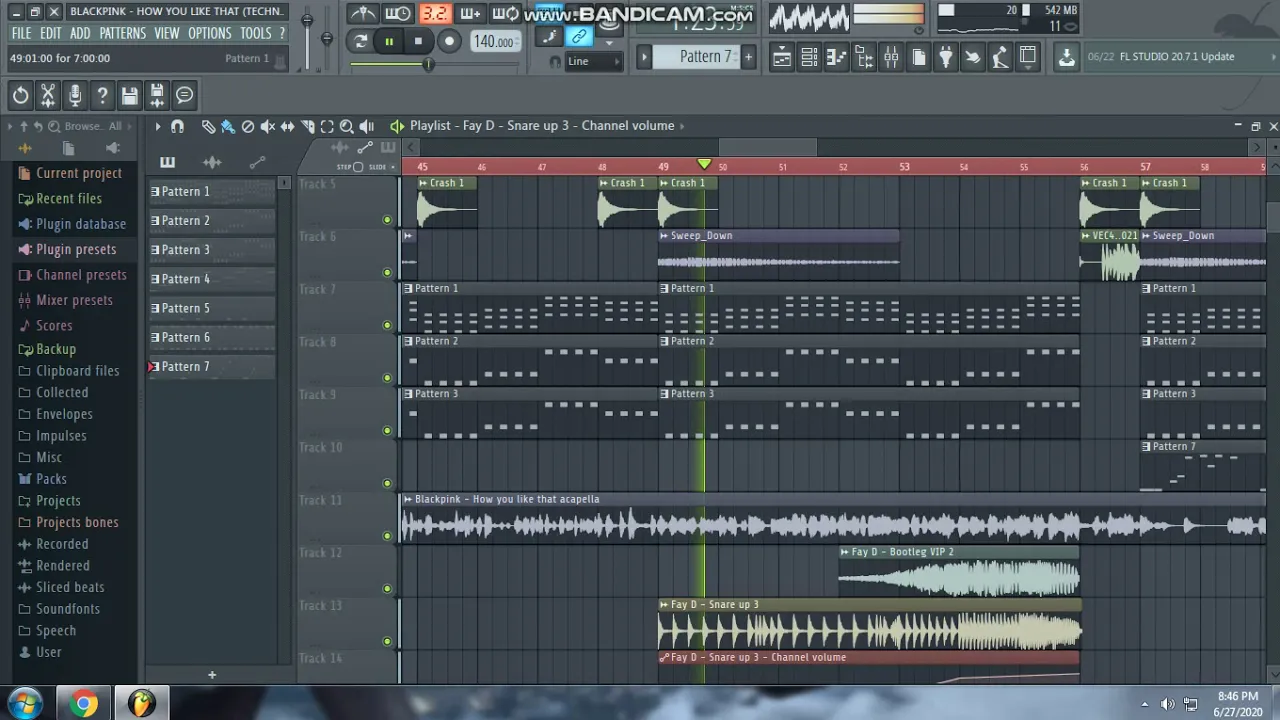Pause playback with the pause button
This screenshot has width=1280, height=720.
389,41
